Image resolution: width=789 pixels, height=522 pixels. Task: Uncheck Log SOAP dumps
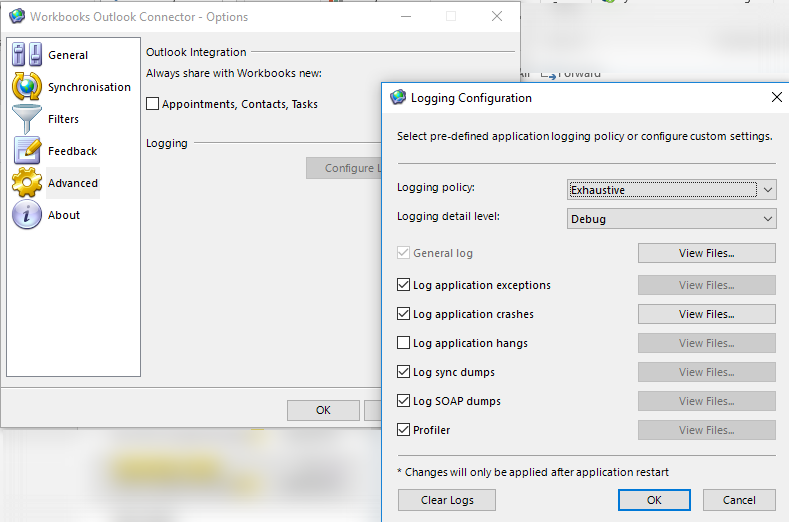coord(403,401)
